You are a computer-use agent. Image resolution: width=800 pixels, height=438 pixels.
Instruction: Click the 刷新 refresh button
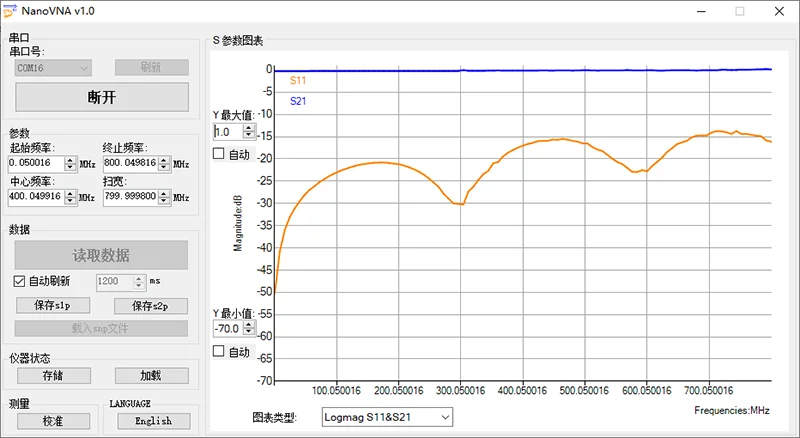click(152, 67)
